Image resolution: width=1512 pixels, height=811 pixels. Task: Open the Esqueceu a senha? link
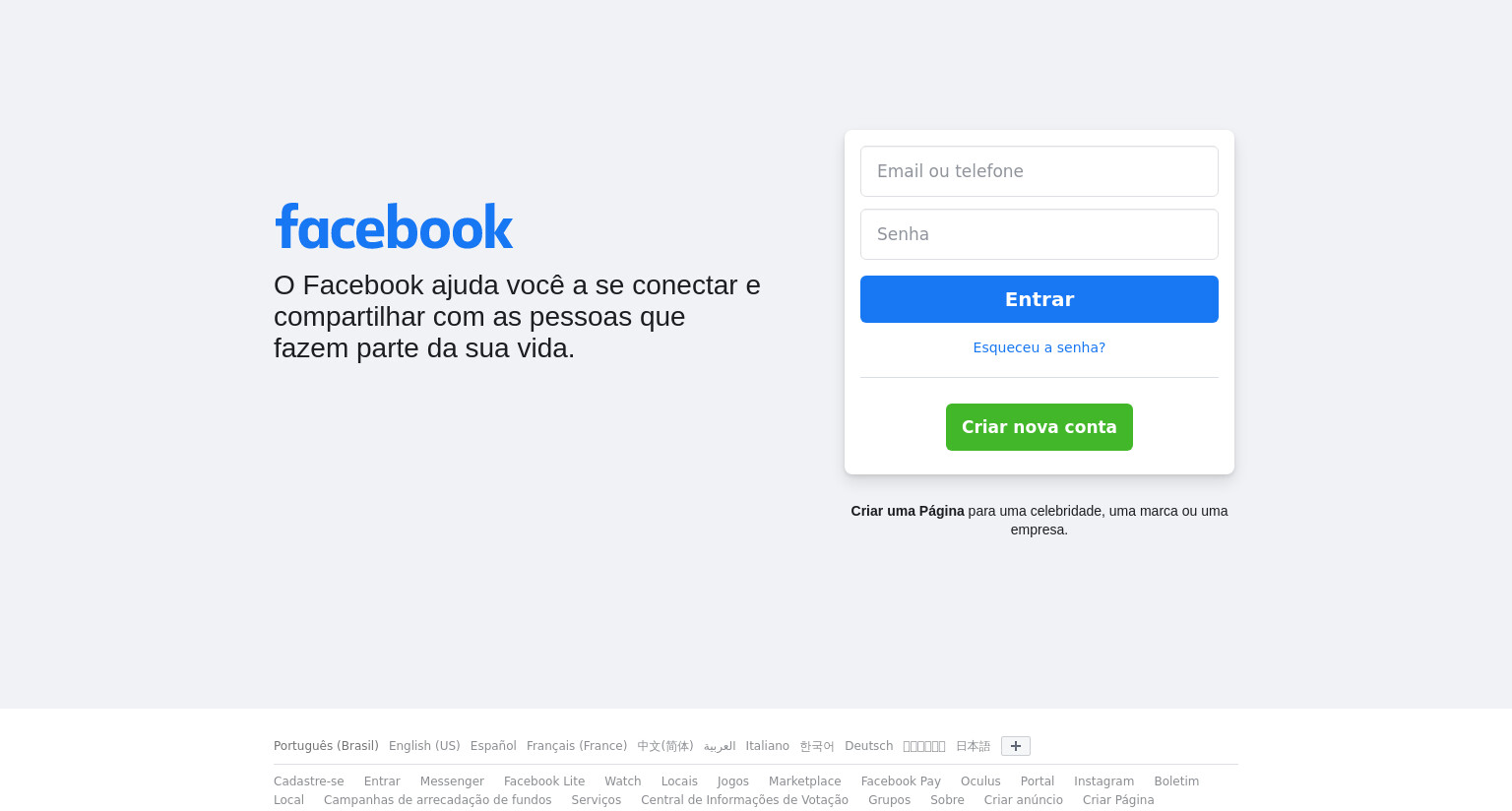(1039, 347)
